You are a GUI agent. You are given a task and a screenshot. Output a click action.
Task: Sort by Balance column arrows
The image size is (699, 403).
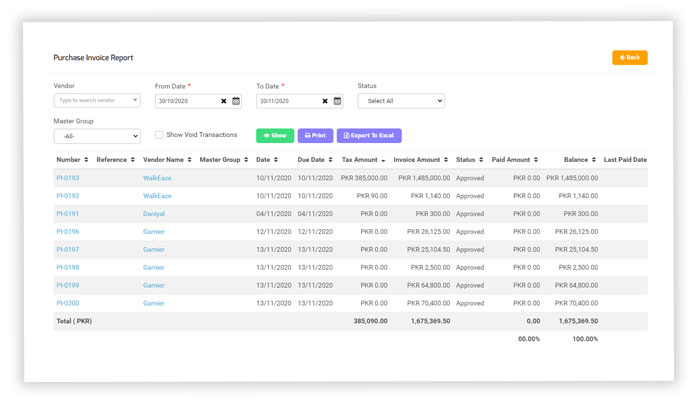coord(594,160)
